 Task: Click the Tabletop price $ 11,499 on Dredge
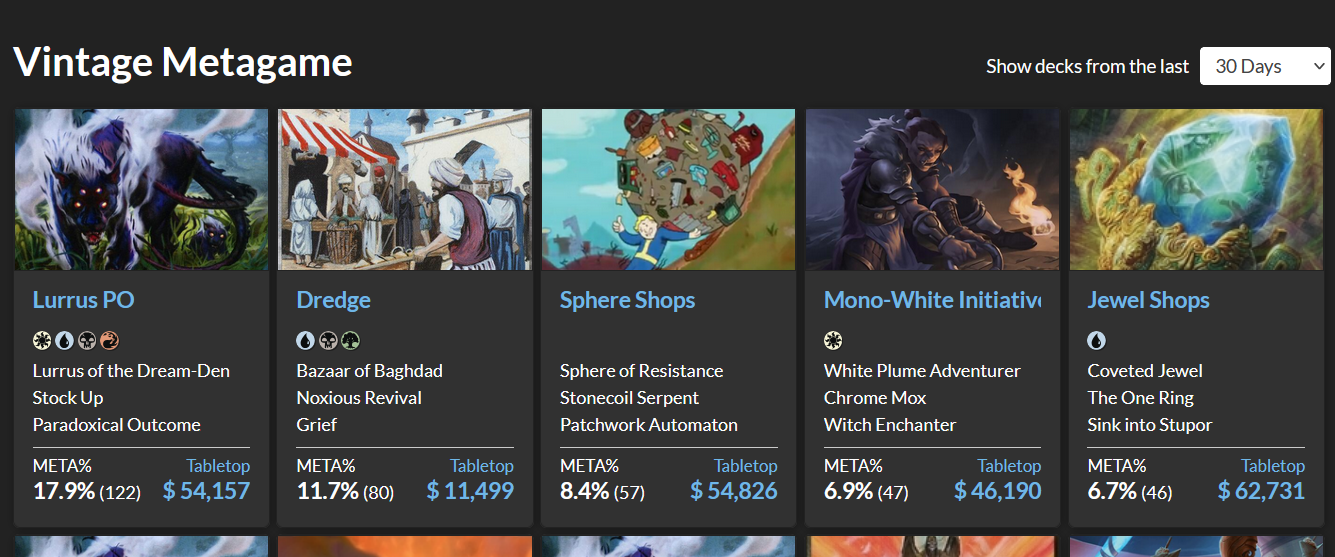click(x=470, y=491)
